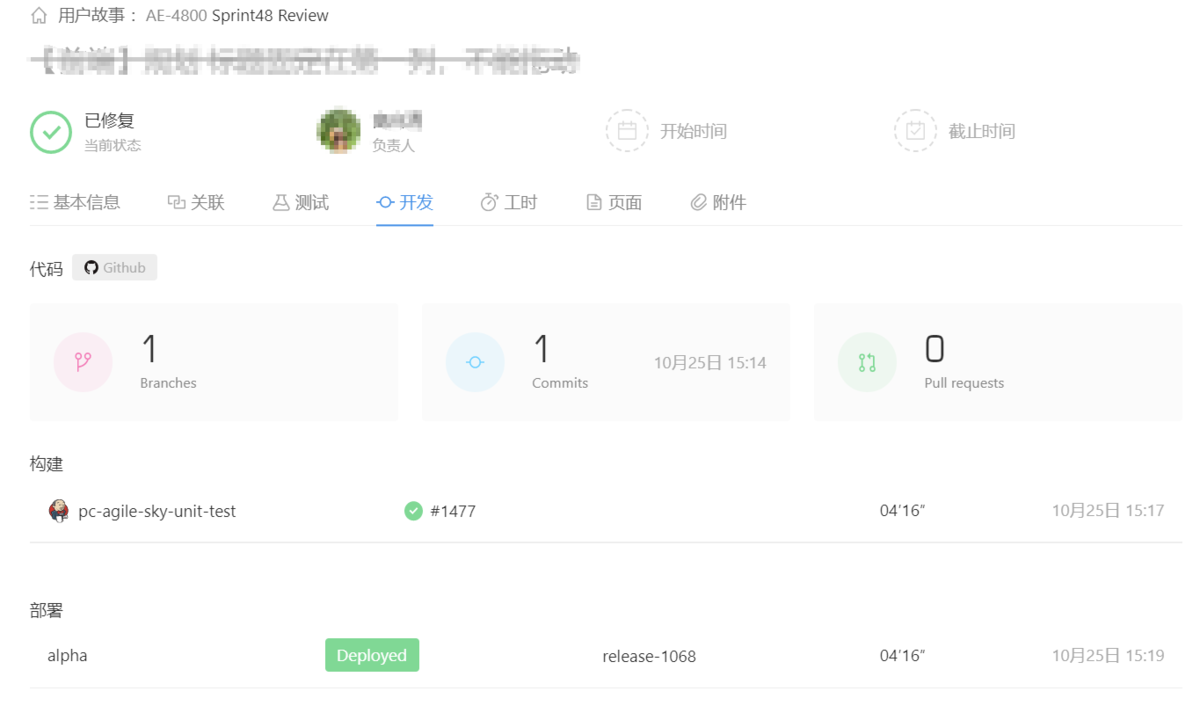Click the green Pull requests icon

867,361
